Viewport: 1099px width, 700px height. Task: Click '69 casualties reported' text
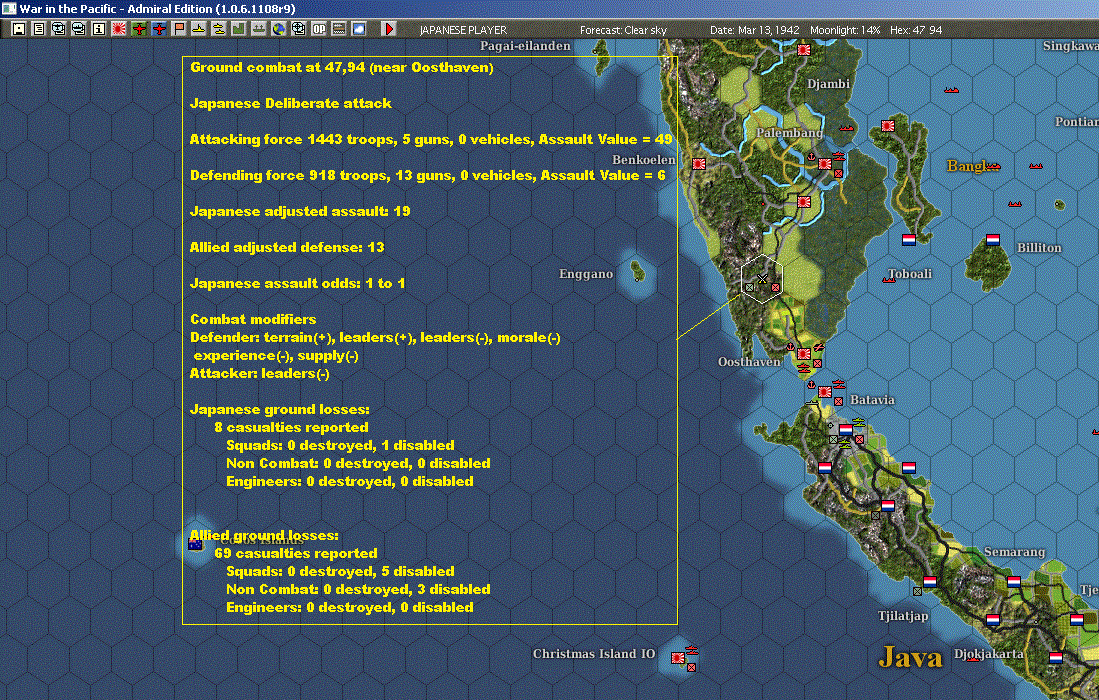click(x=296, y=553)
